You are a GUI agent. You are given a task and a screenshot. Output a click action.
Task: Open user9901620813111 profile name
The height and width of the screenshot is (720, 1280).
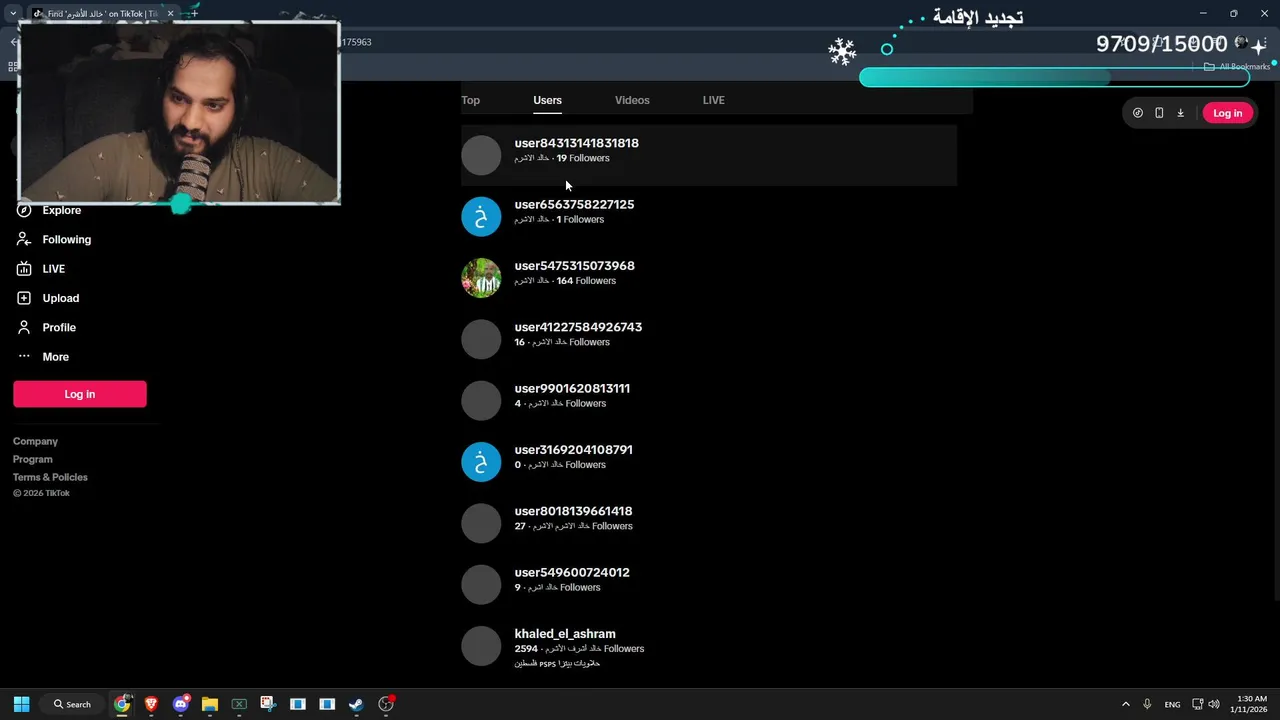572,388
